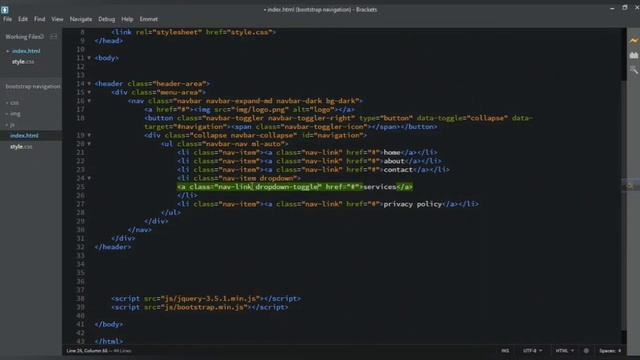Open the Edit menu
The width and height of the screenshot is (640, 360).
click(x=23, y=19)
